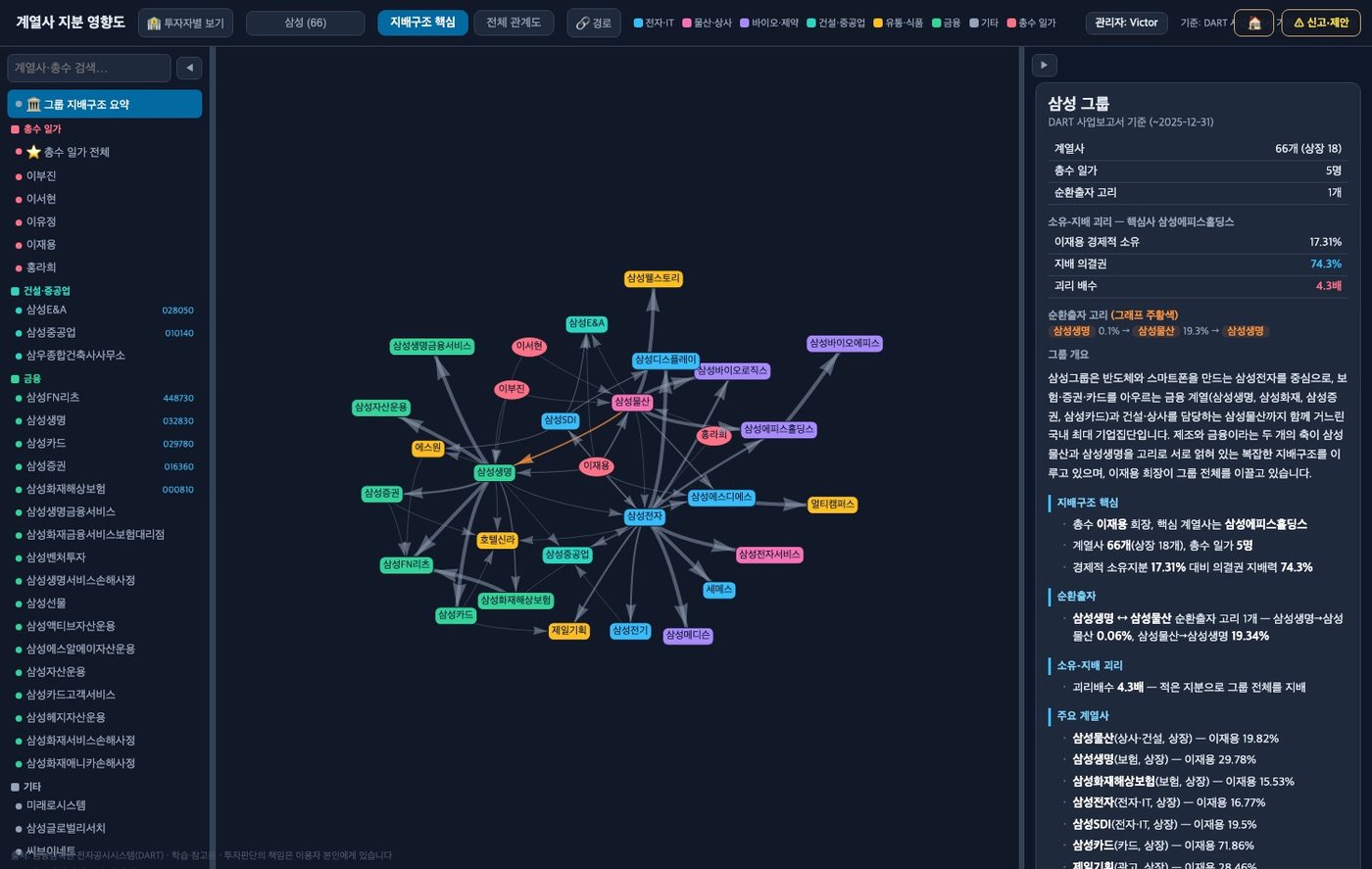Select the 삼성전기 node in the graph
The height and width of the screenshot is (869, 1372).
pos(629,631)
